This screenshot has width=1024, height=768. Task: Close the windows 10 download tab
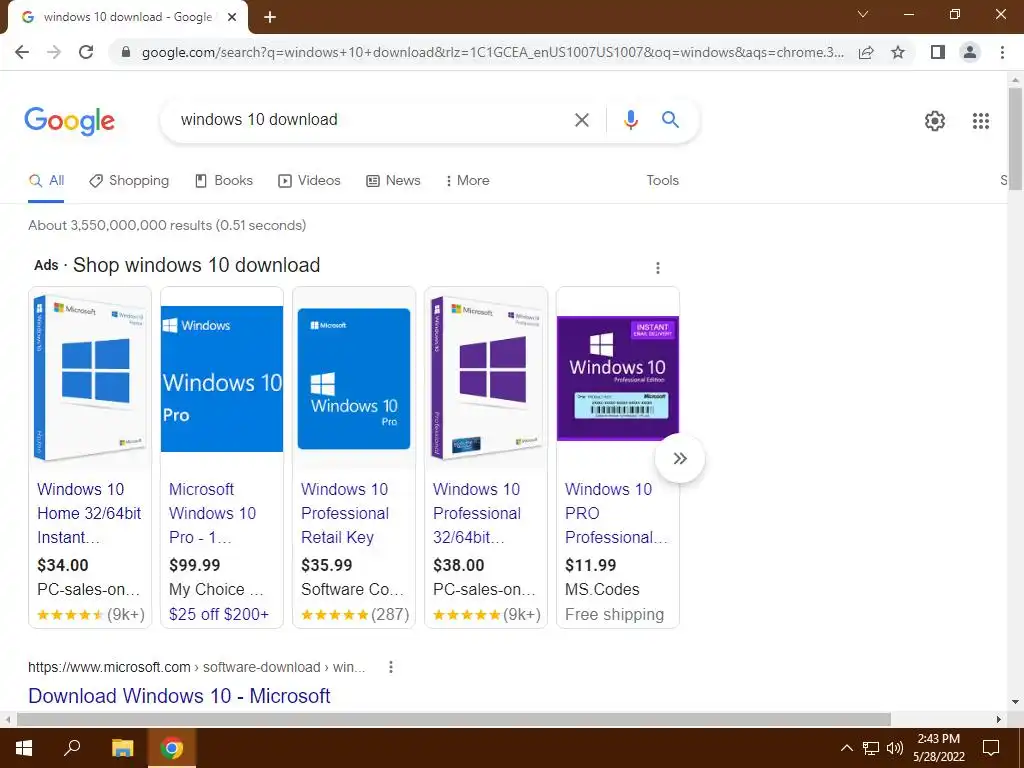[232, 18]
